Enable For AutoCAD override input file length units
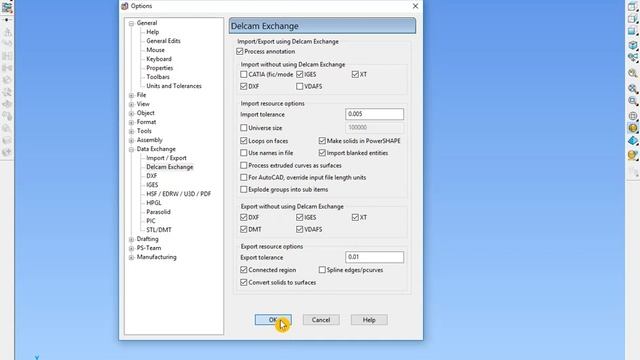640x360 pixels. [x=244, y=178]
